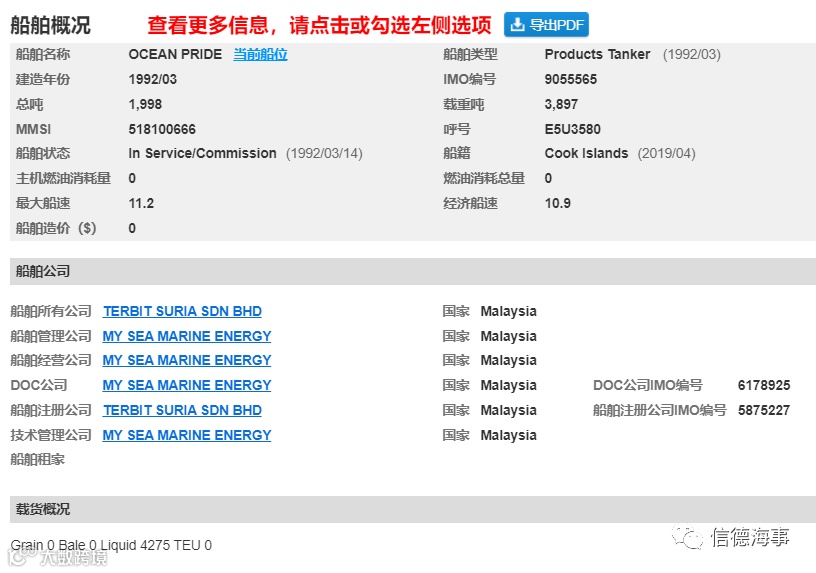
Task: Select registered company IMO number 5875227
Action: coord(764,410)
